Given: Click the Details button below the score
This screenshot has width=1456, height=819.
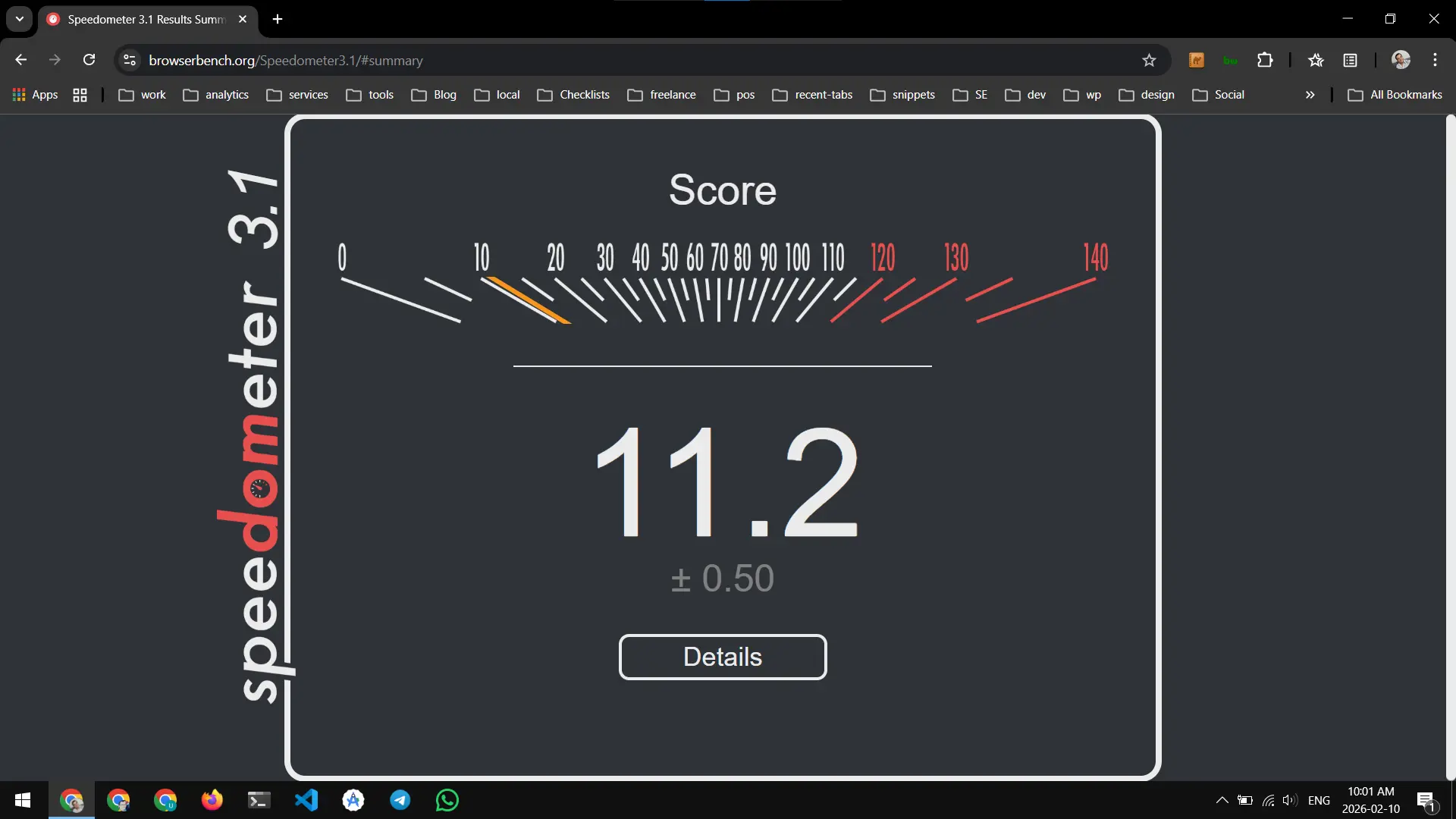Looking at the screenshot, I should point(723,657).
